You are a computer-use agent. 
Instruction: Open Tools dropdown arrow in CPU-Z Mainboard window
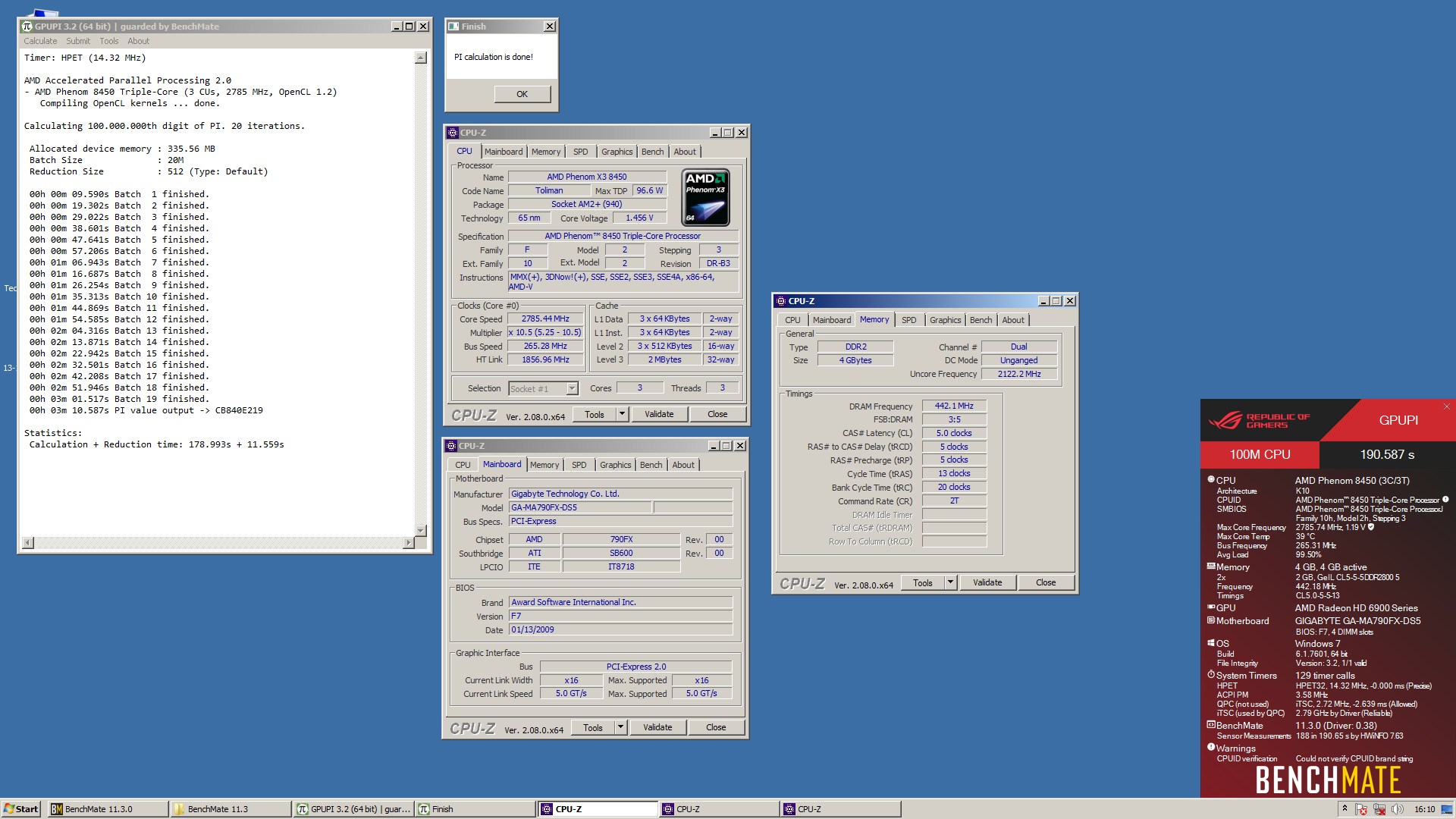point(620,727)
